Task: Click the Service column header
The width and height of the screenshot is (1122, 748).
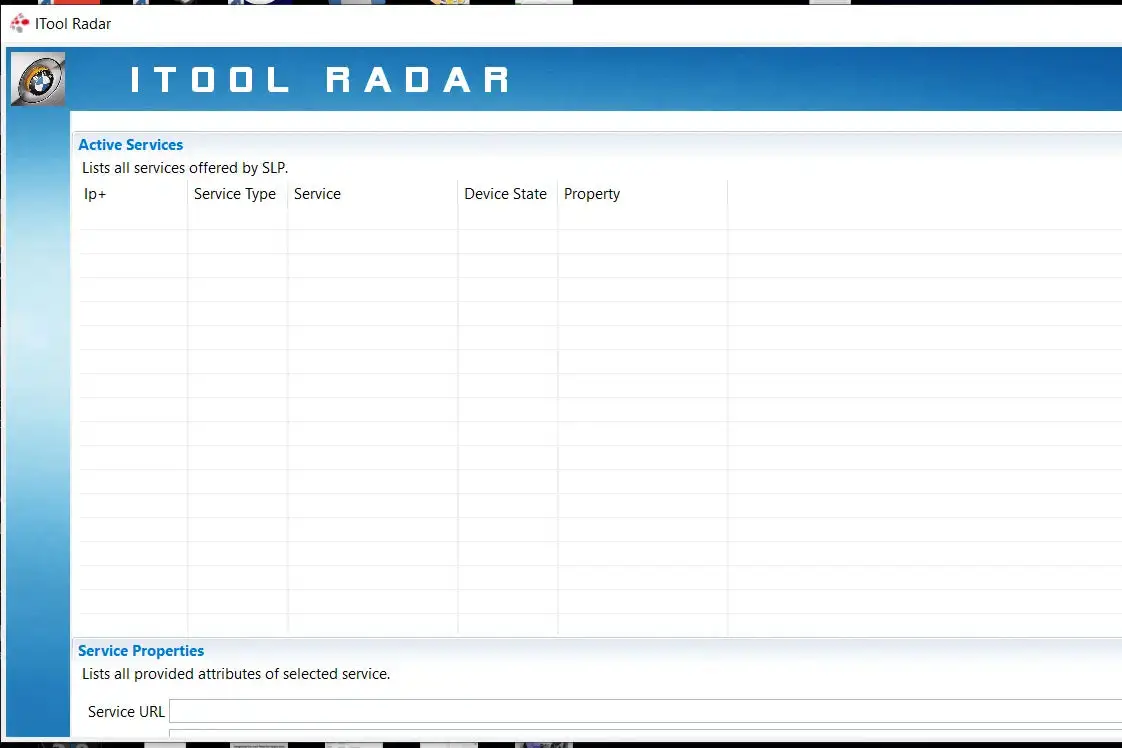Action: (317, 194)
